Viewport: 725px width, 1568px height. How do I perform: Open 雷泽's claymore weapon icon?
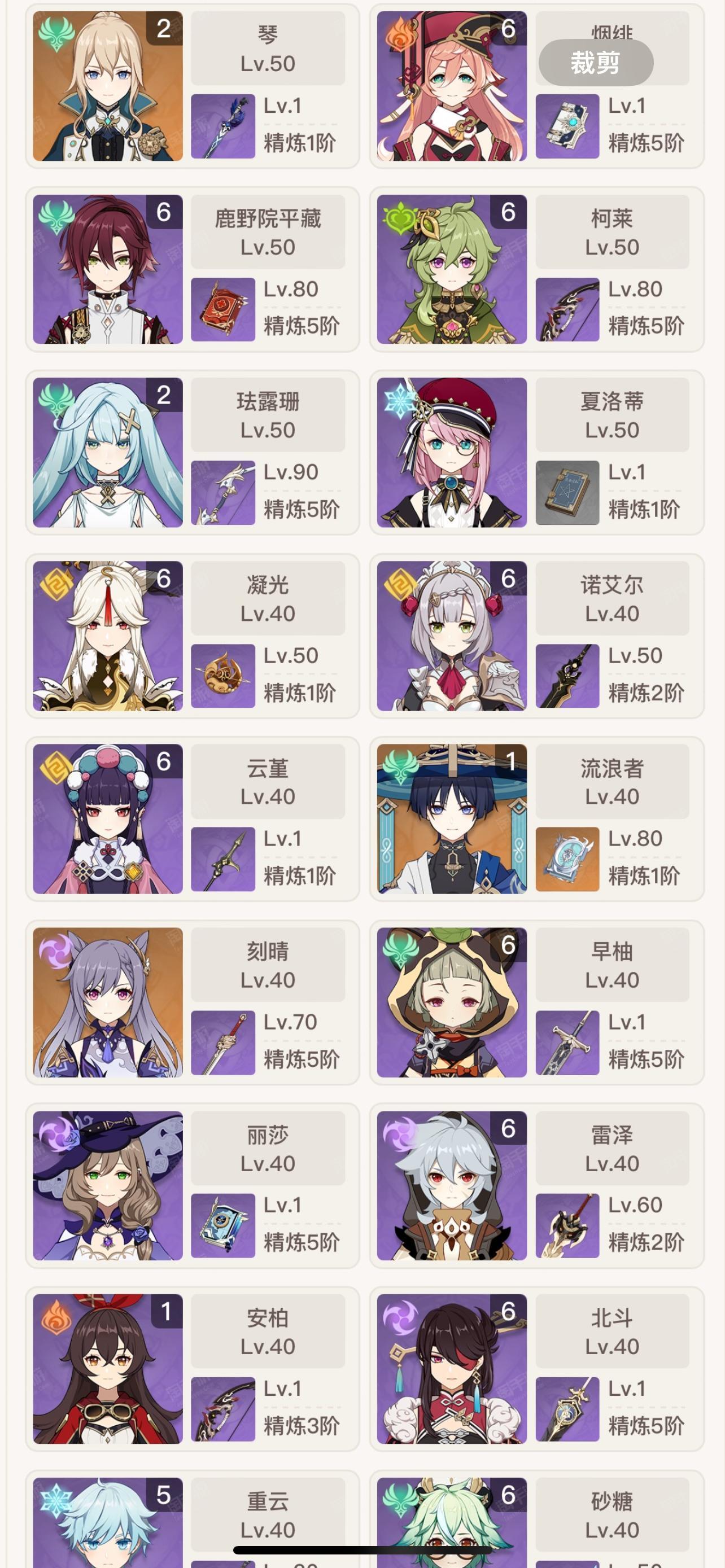point(567,1226)
